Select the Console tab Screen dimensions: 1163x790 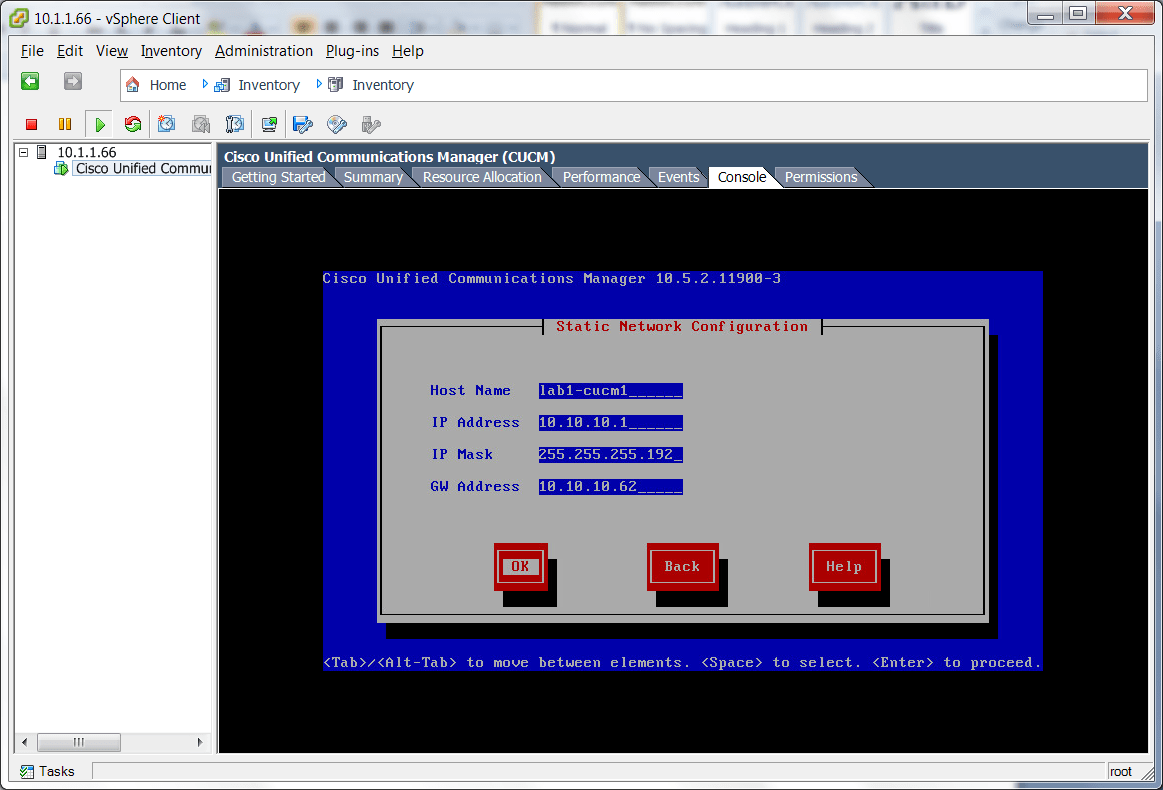point(742,177)
